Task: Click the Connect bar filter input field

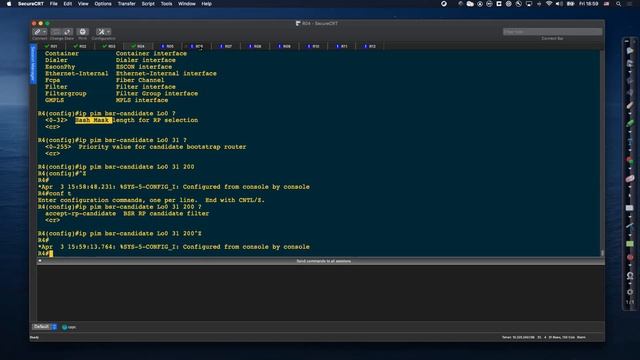Action: coord(552,32)
